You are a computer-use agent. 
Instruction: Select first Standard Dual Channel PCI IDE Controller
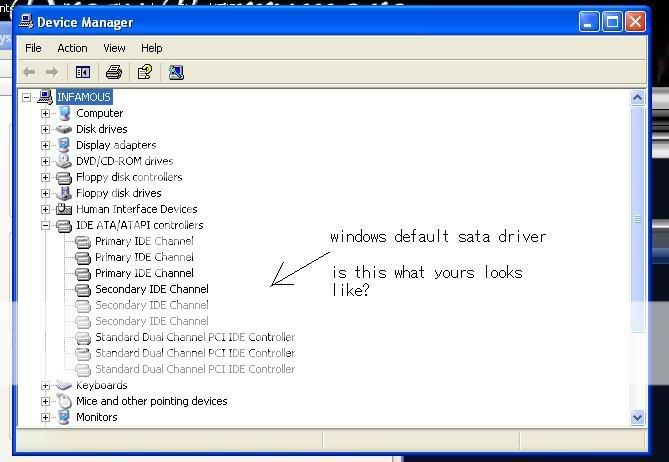[x=194, y=337]
